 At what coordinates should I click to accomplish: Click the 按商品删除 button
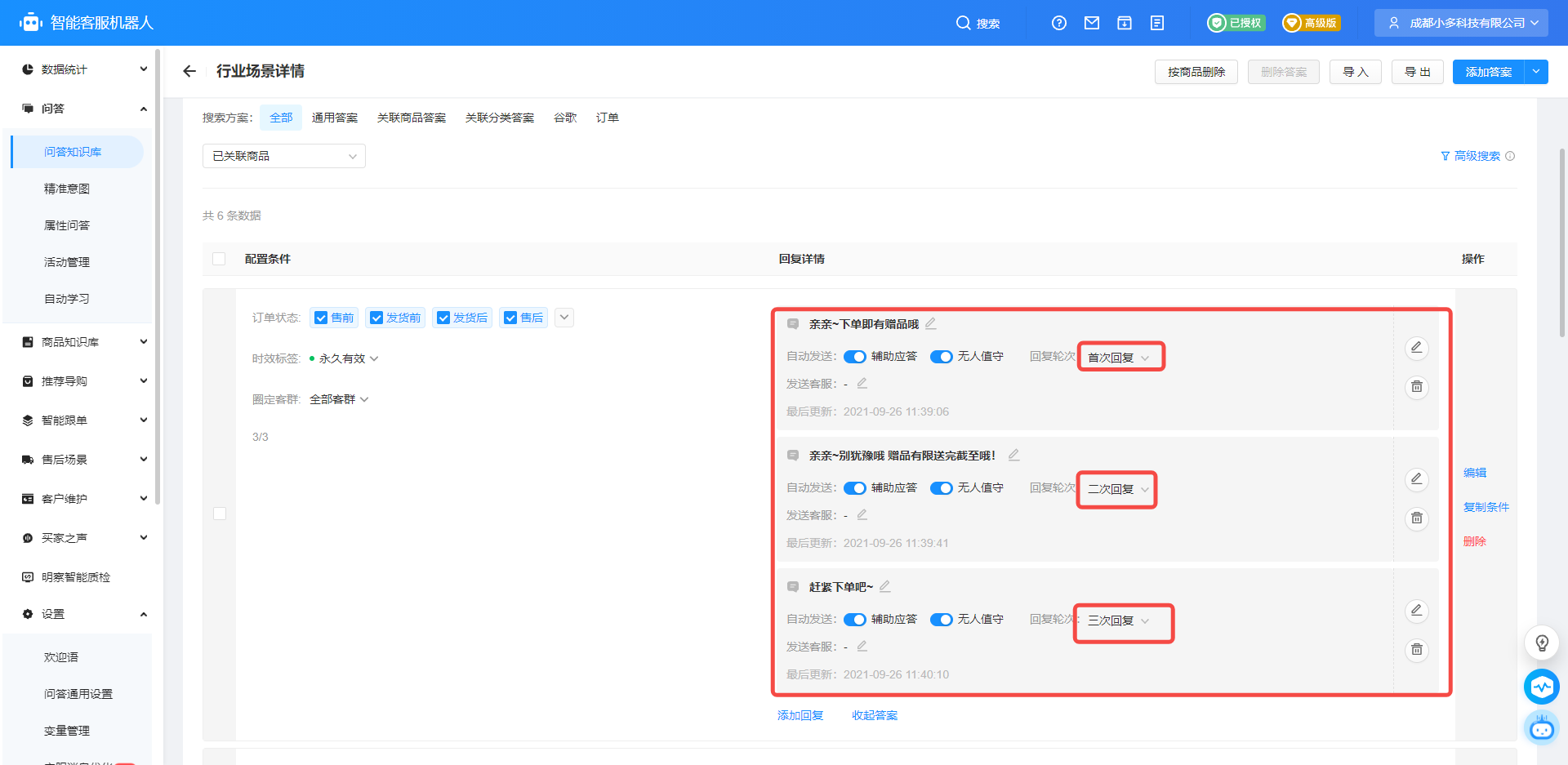(1196, 72)
